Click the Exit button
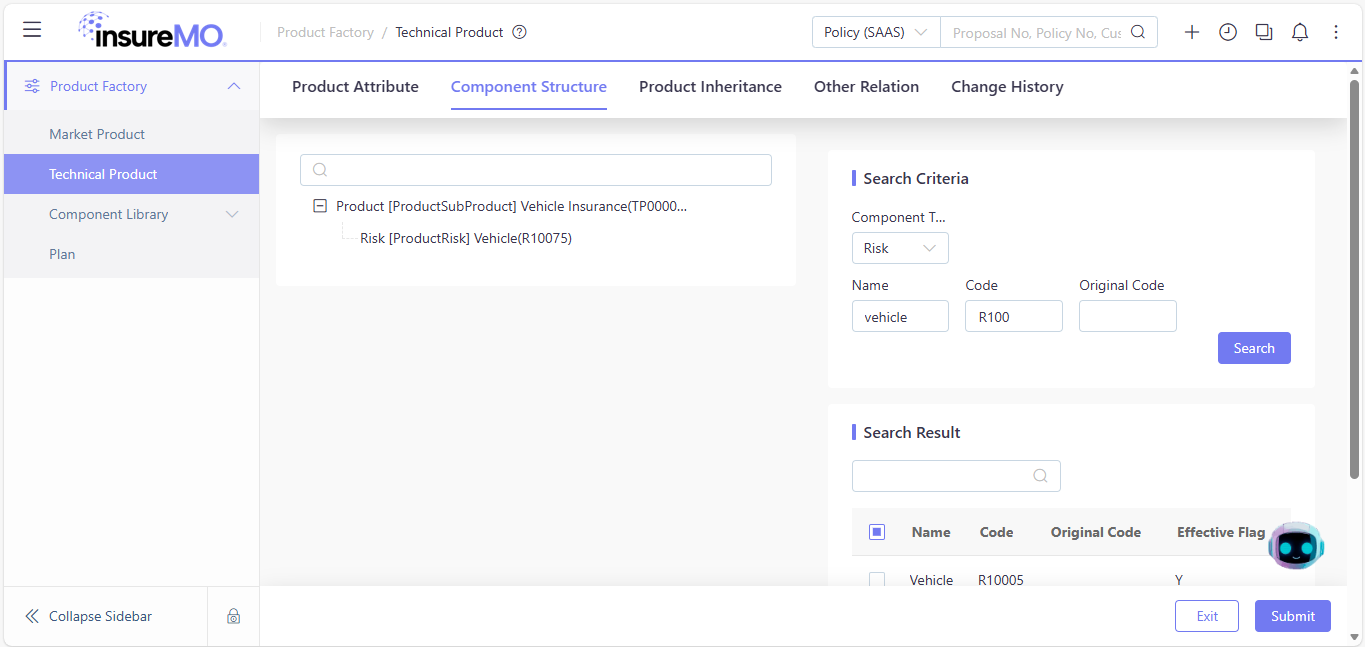Image resolution: width=1365 pixels, height=647 pixels. [1207, 616]
